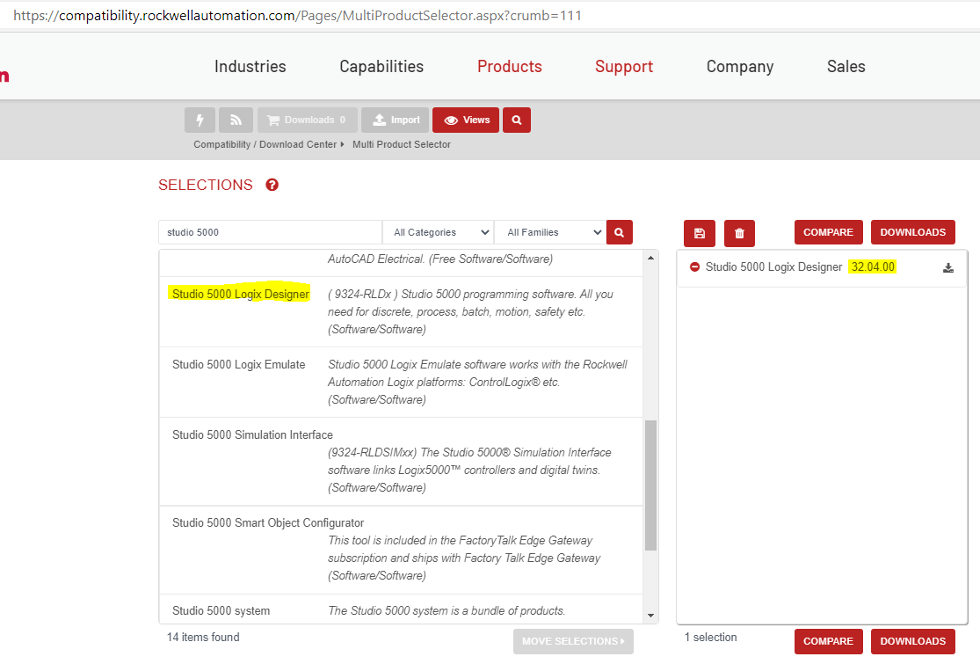
Task: Click the Import upload button
Action: click(396, 120)
